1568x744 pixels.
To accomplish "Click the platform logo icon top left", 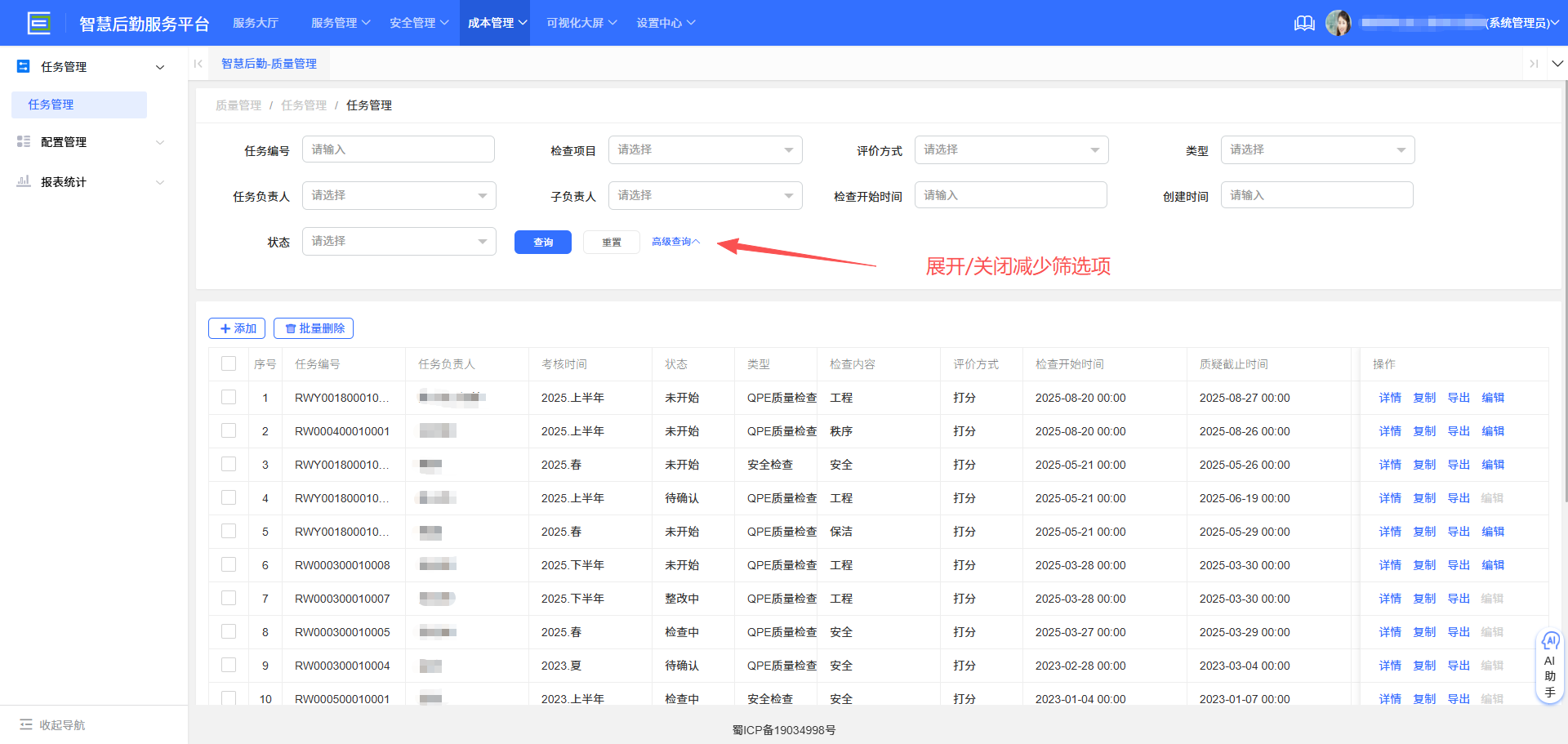I will coord(38,22).
